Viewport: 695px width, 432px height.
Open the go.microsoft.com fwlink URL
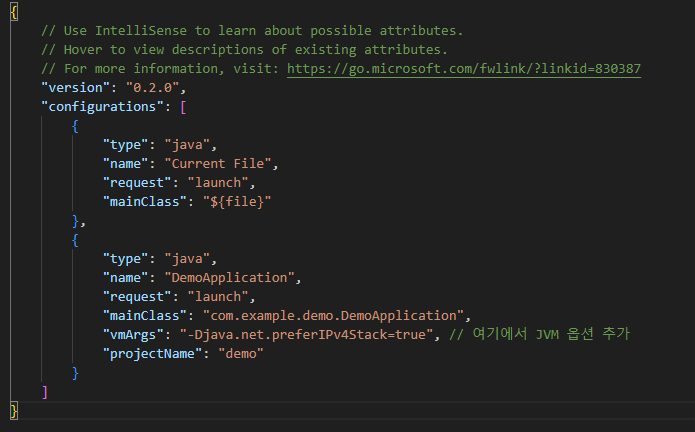tap(464, 69)
